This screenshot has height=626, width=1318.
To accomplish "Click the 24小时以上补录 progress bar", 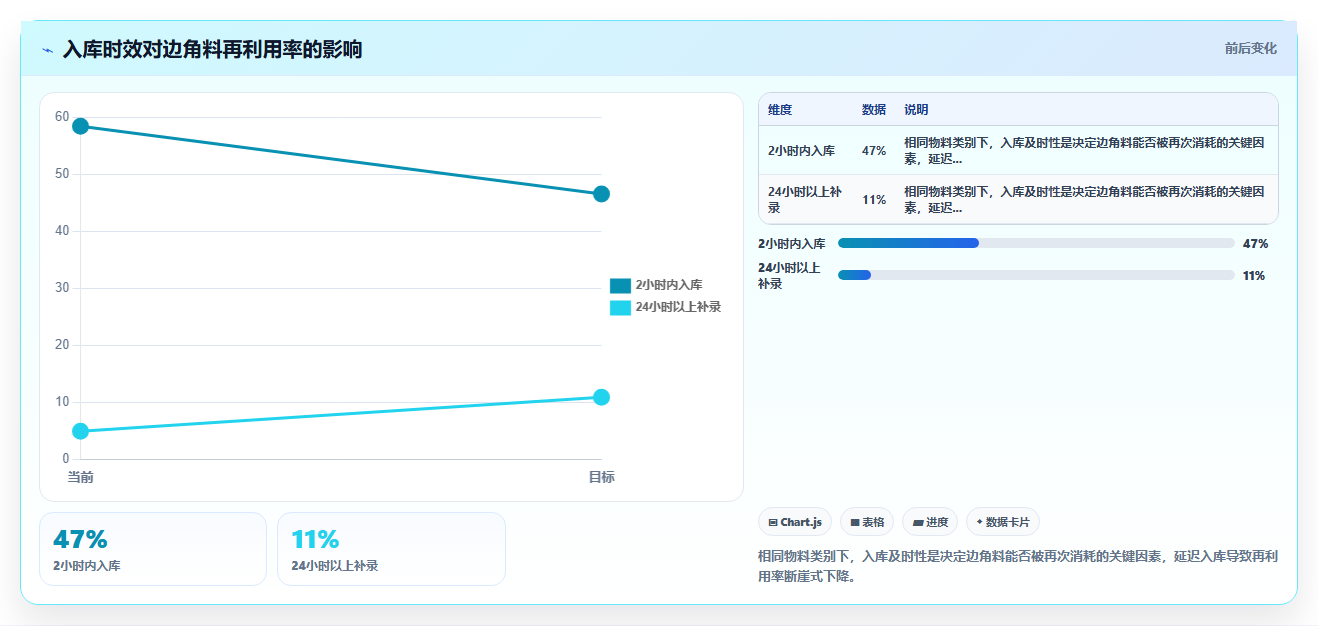I will 1036,275.
